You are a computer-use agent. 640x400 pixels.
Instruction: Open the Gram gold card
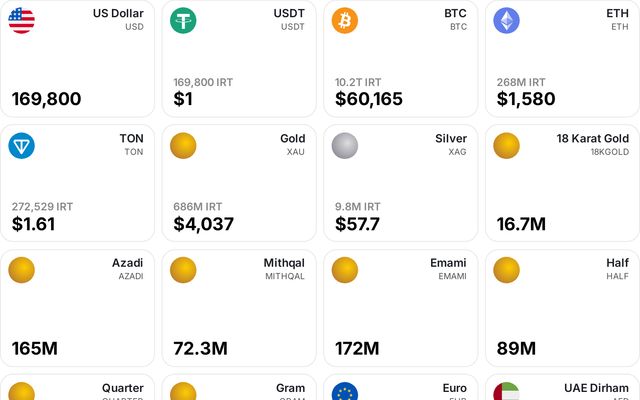[239, 387]
